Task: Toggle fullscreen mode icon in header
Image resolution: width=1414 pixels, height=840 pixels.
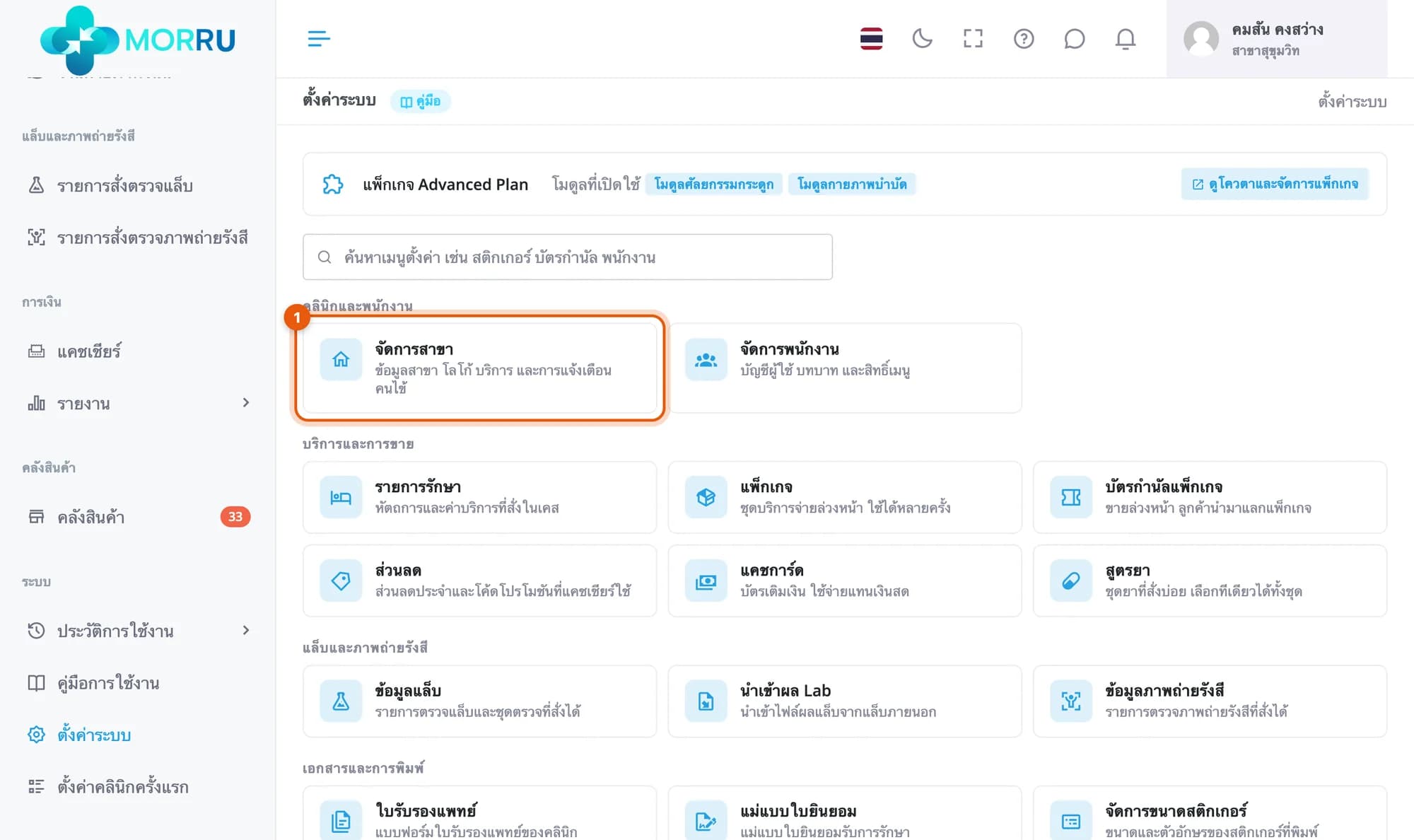Action: 973,38
